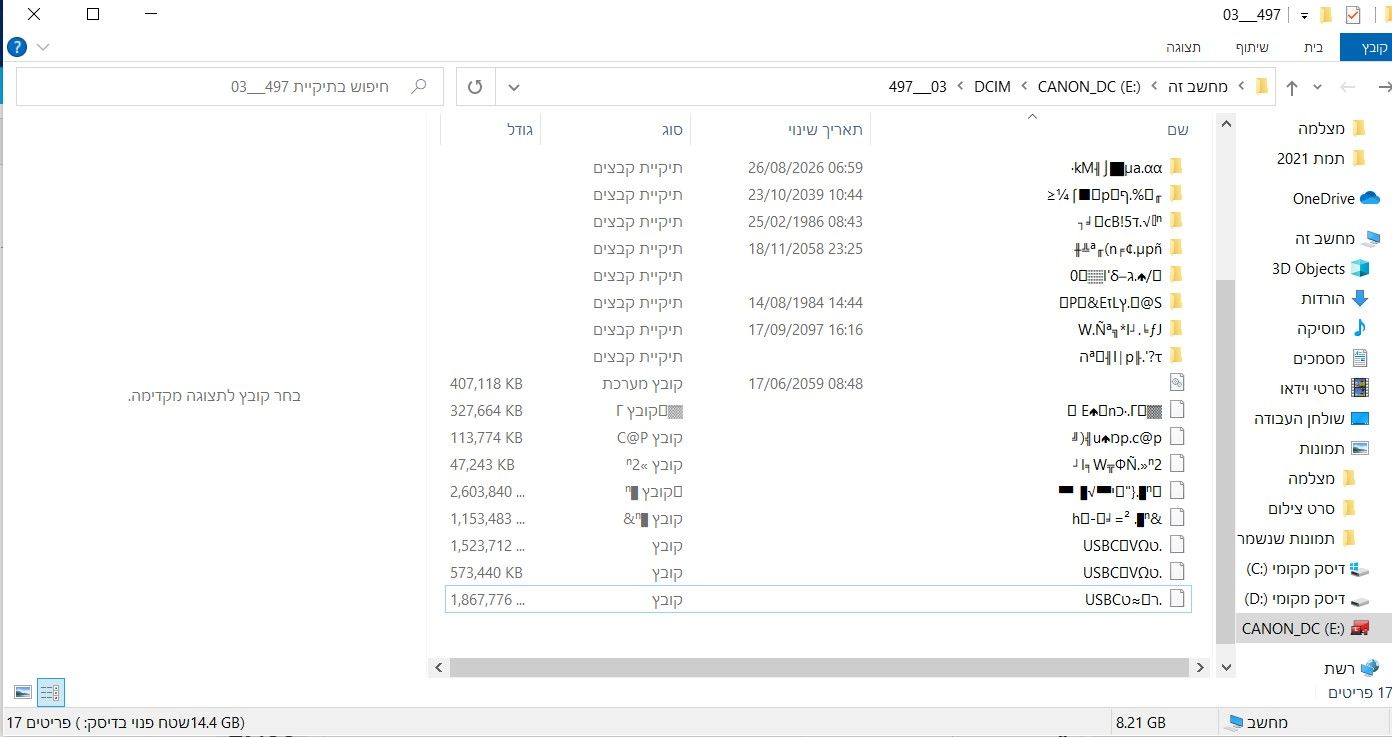Screen dimensions: 1392x737
Task: Expand the chevron between מחשב זה and CANON_DC
Action: point(1154,87)
